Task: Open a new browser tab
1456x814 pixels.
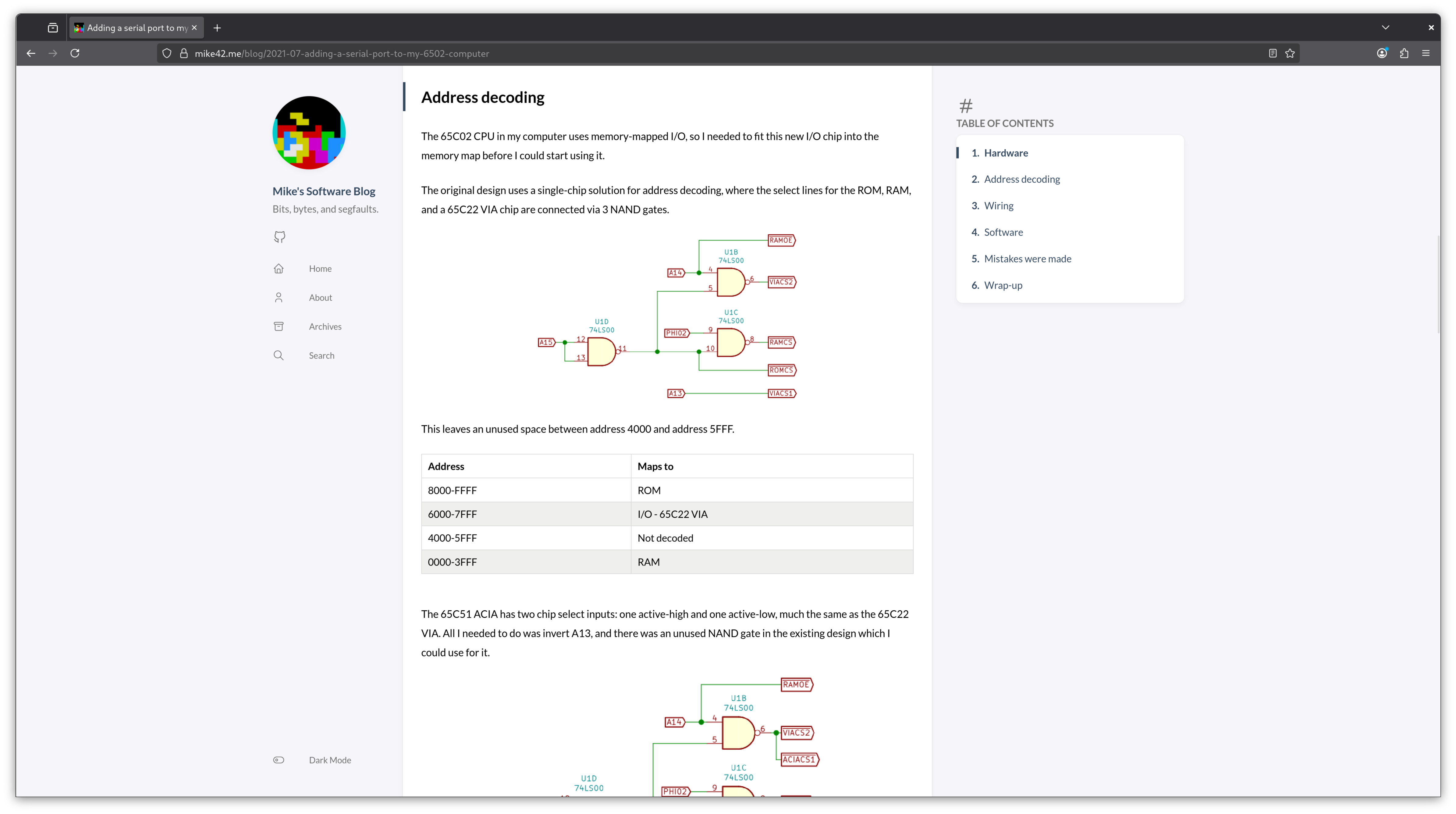Action: pyautogui.click(x=217, y=28)
